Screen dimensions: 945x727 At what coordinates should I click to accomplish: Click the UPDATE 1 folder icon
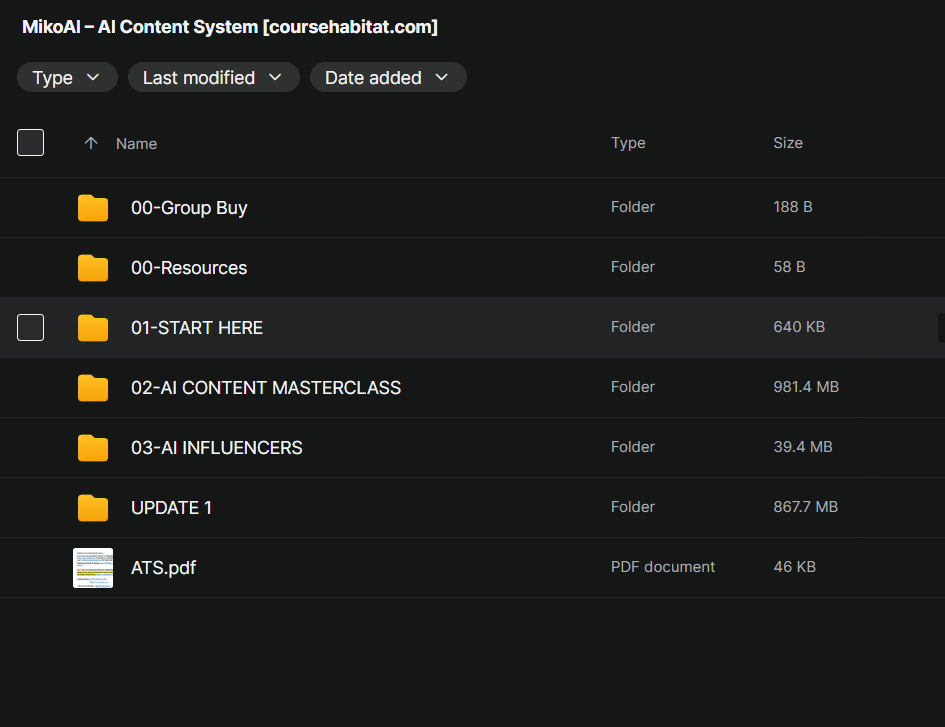93,508
